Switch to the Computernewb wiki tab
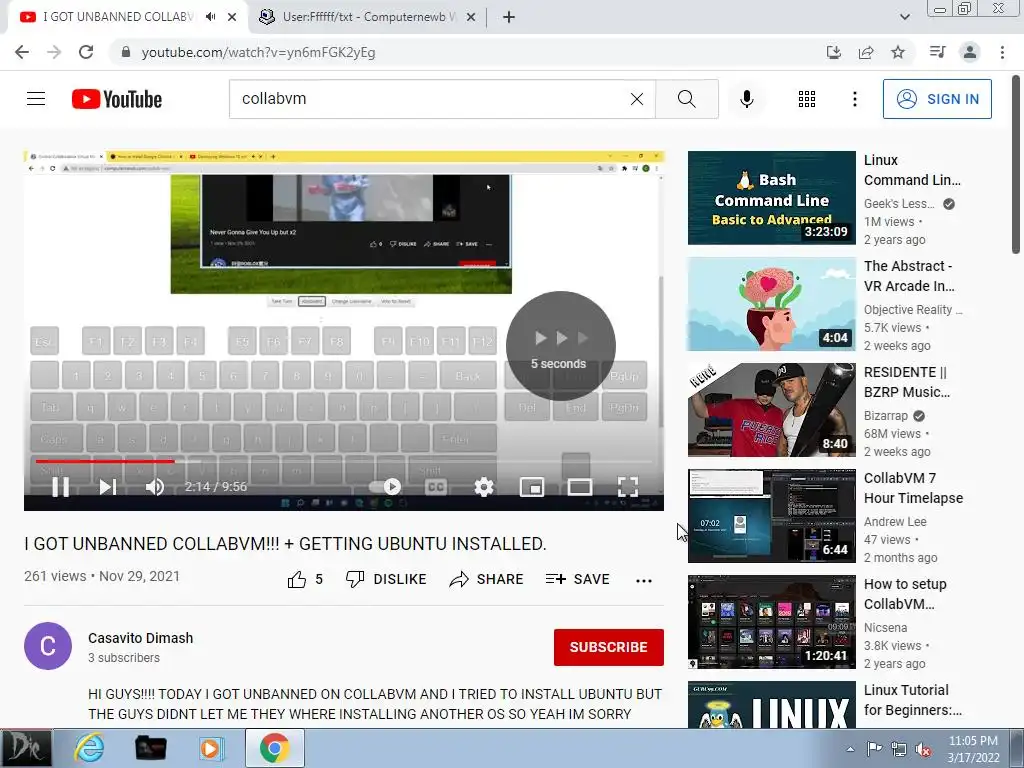Image resolution: width=1024 pixels, height=768 pixels. click(x=369, y=17)
